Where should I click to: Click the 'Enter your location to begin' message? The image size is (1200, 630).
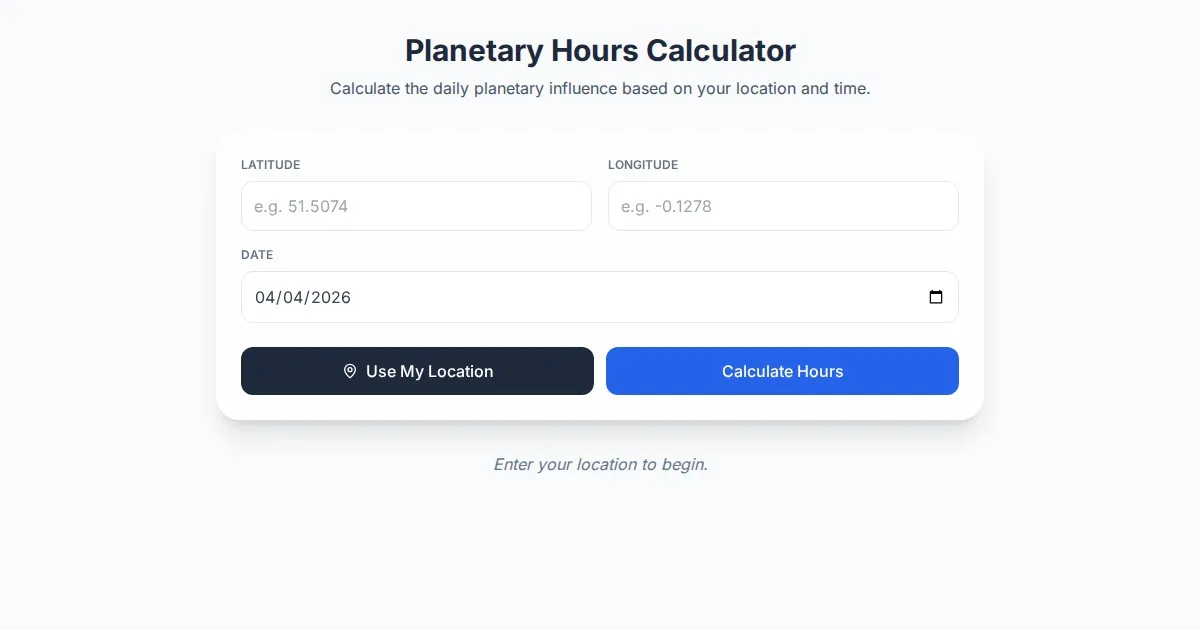point(600,464)
